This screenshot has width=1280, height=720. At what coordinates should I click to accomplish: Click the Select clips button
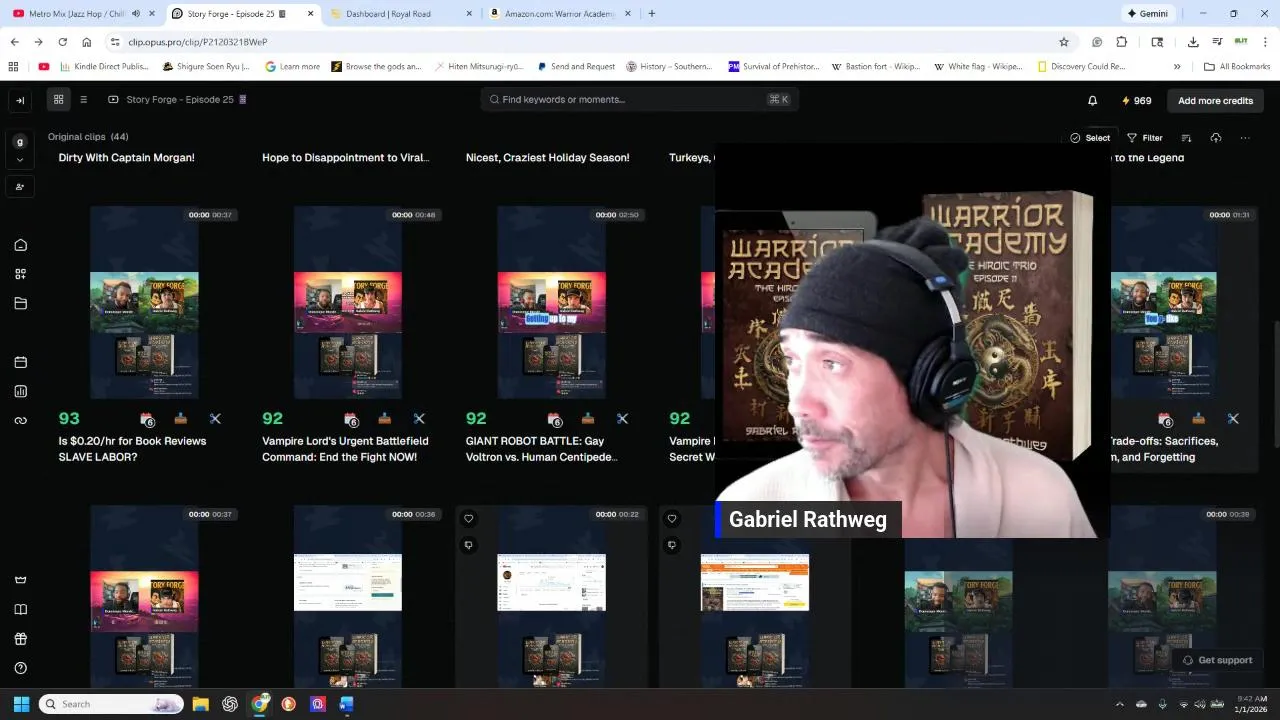coord(1090,138)
